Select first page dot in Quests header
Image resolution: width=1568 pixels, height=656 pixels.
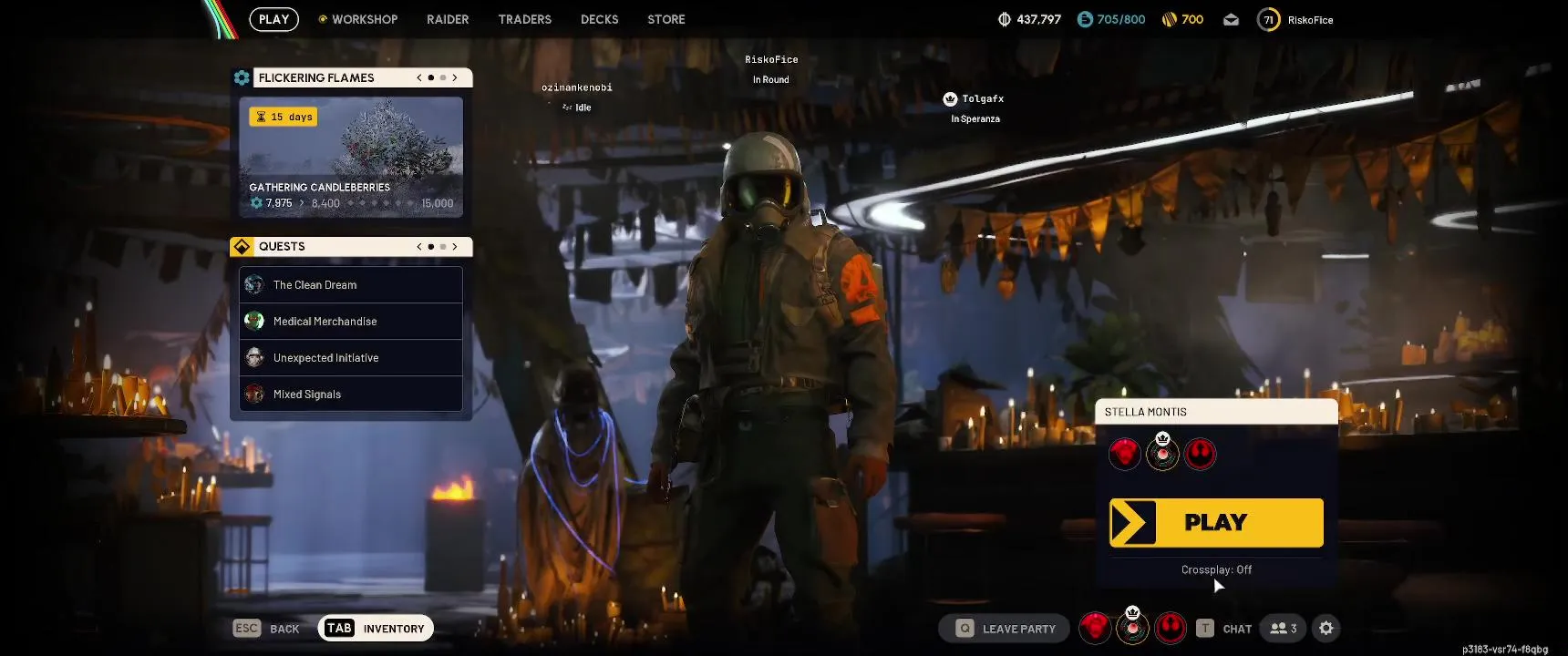coord(431,246)
